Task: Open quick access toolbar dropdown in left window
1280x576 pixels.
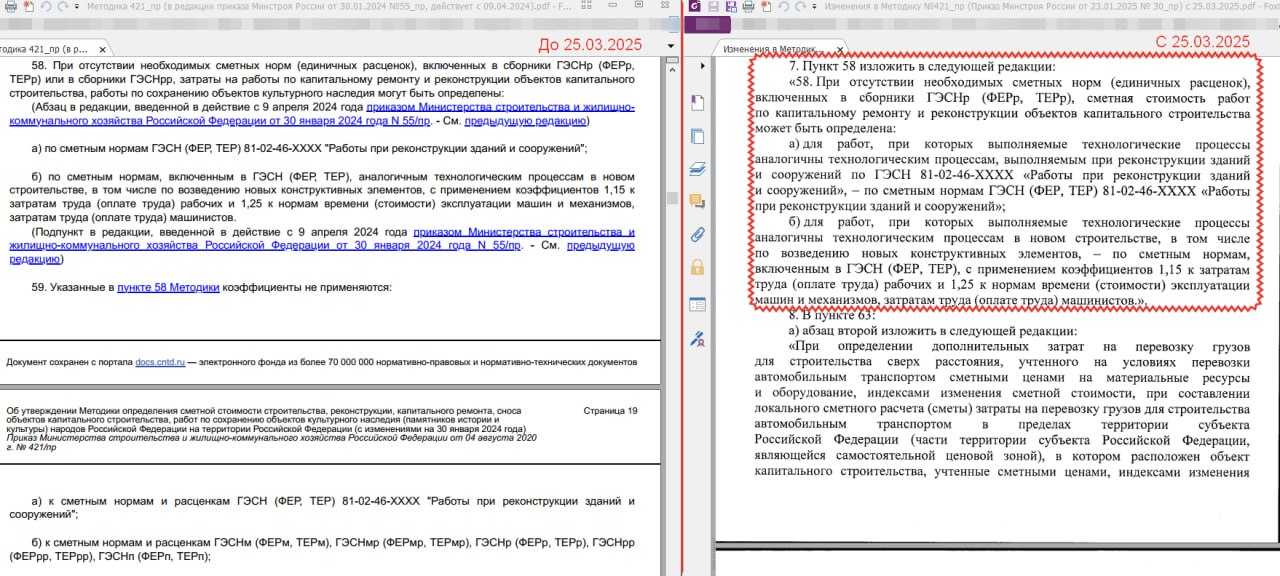Action: click(78, 6)
